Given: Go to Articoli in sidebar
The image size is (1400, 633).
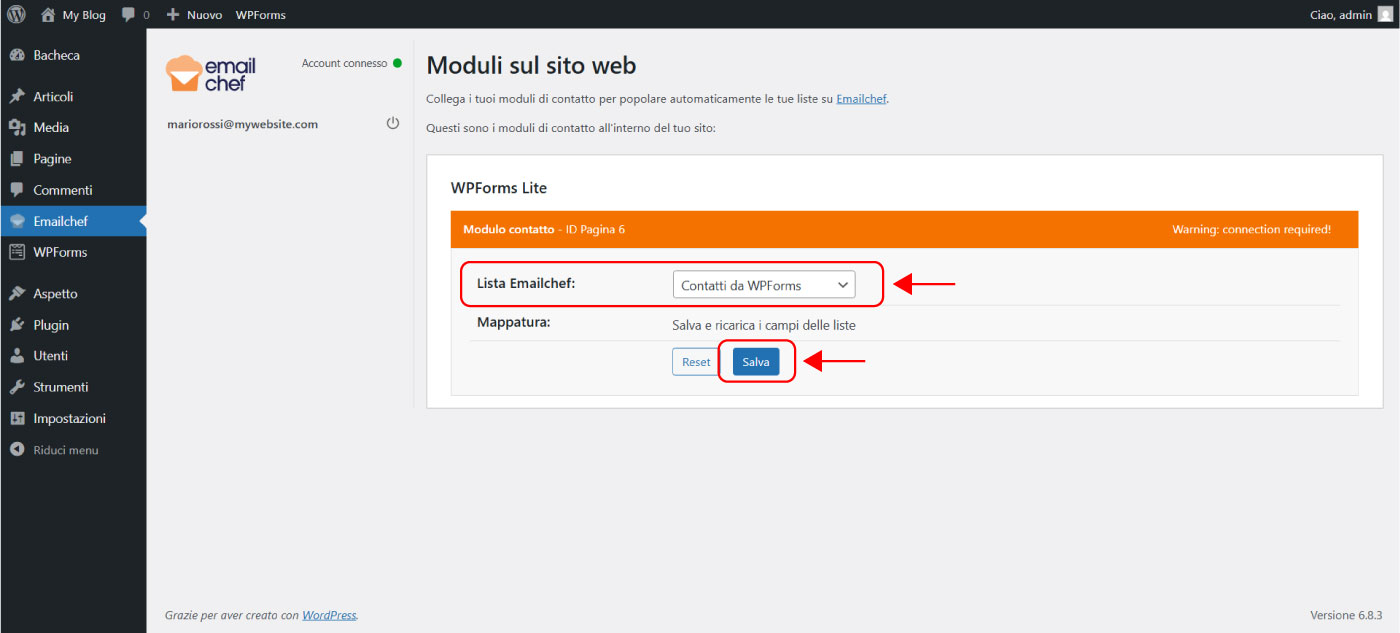Looking at the screenshot, I should coord(53,97).
